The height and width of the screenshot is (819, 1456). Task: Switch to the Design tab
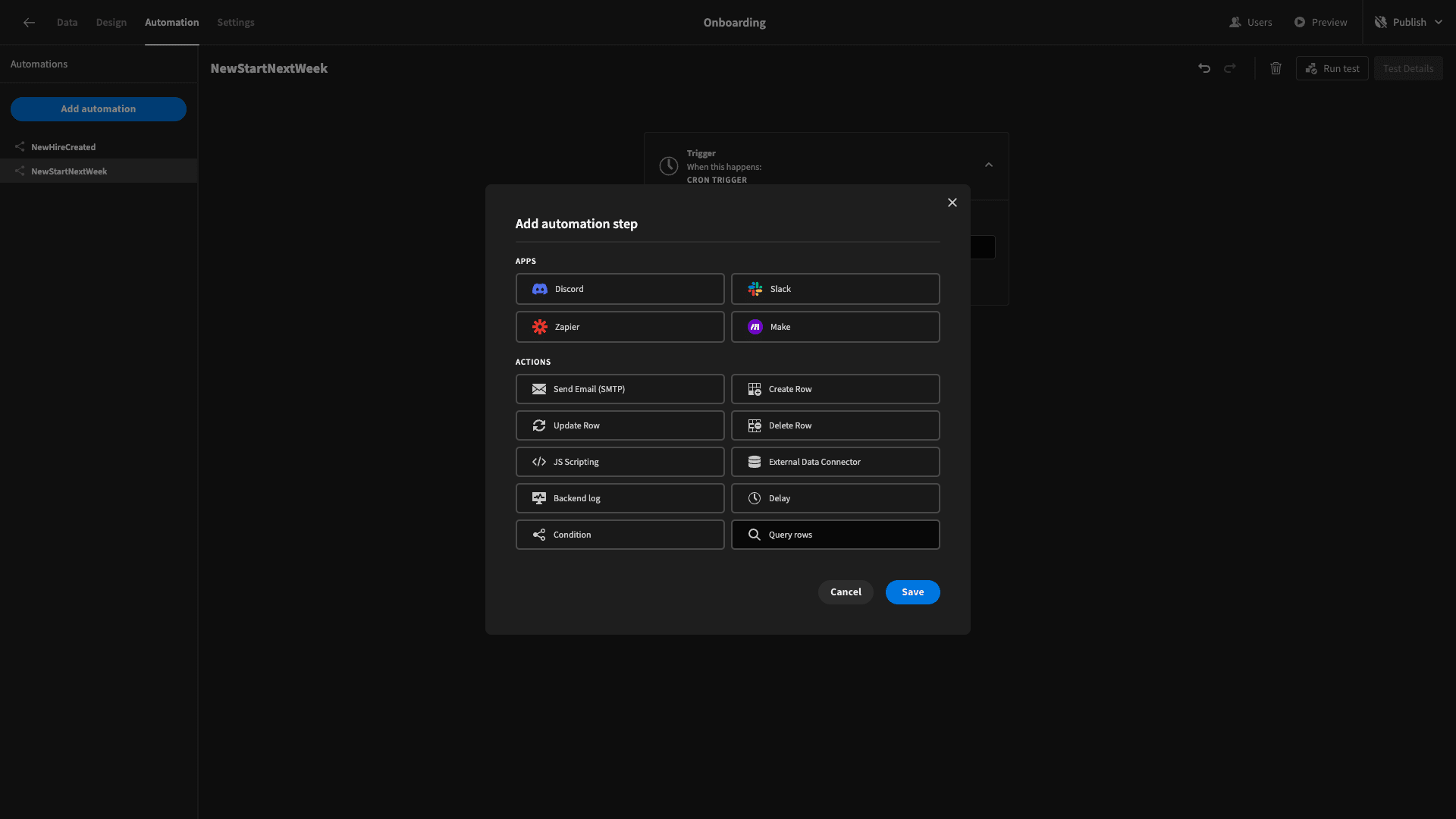click(x=111, y=22)
